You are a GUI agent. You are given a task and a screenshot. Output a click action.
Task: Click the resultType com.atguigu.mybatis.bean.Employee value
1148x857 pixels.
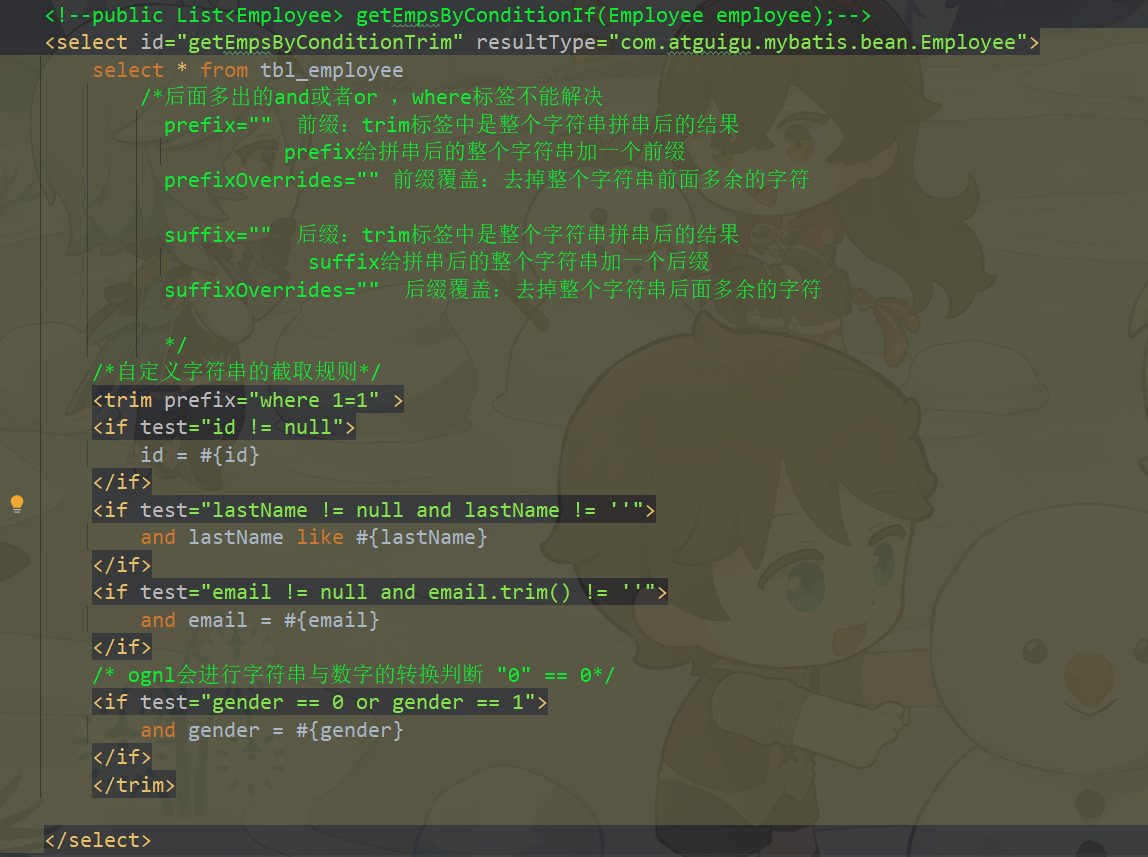pos(818,42)
